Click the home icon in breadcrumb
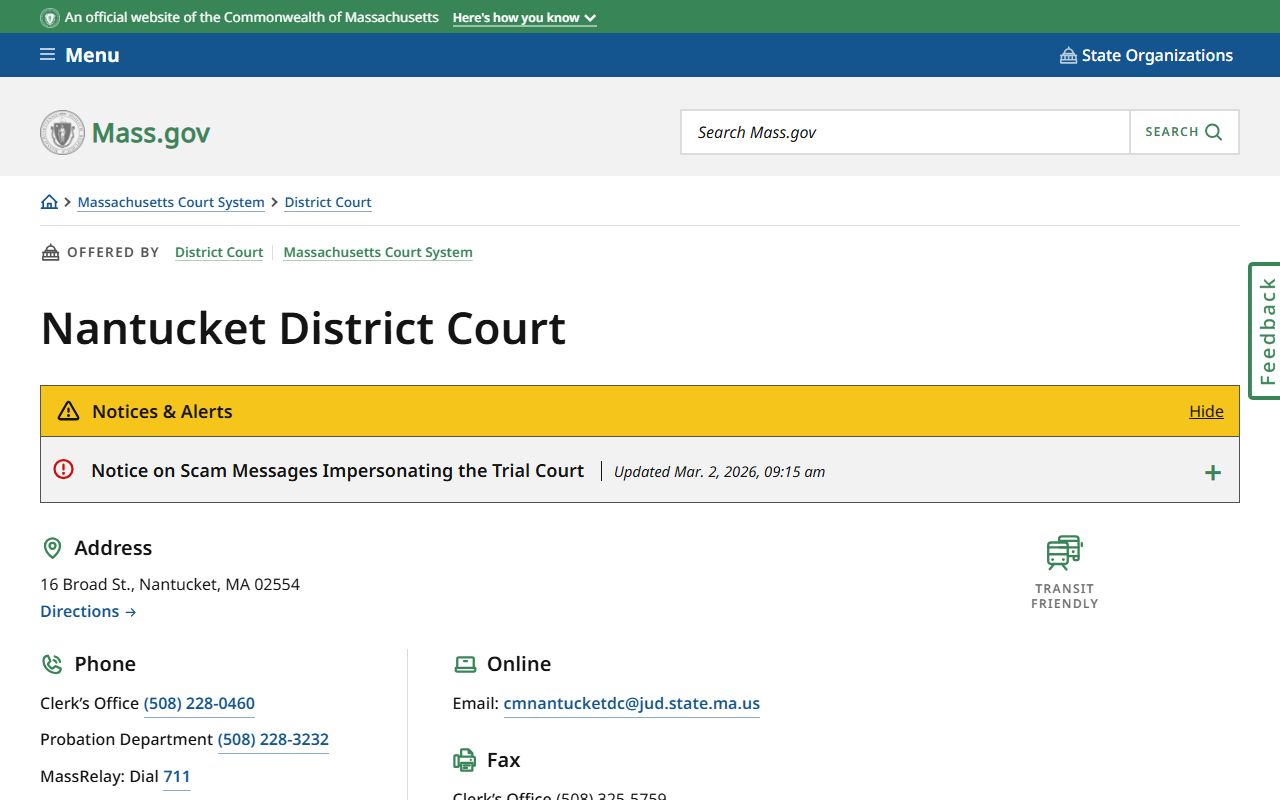 pyautogui.click(x=49, y=202)
